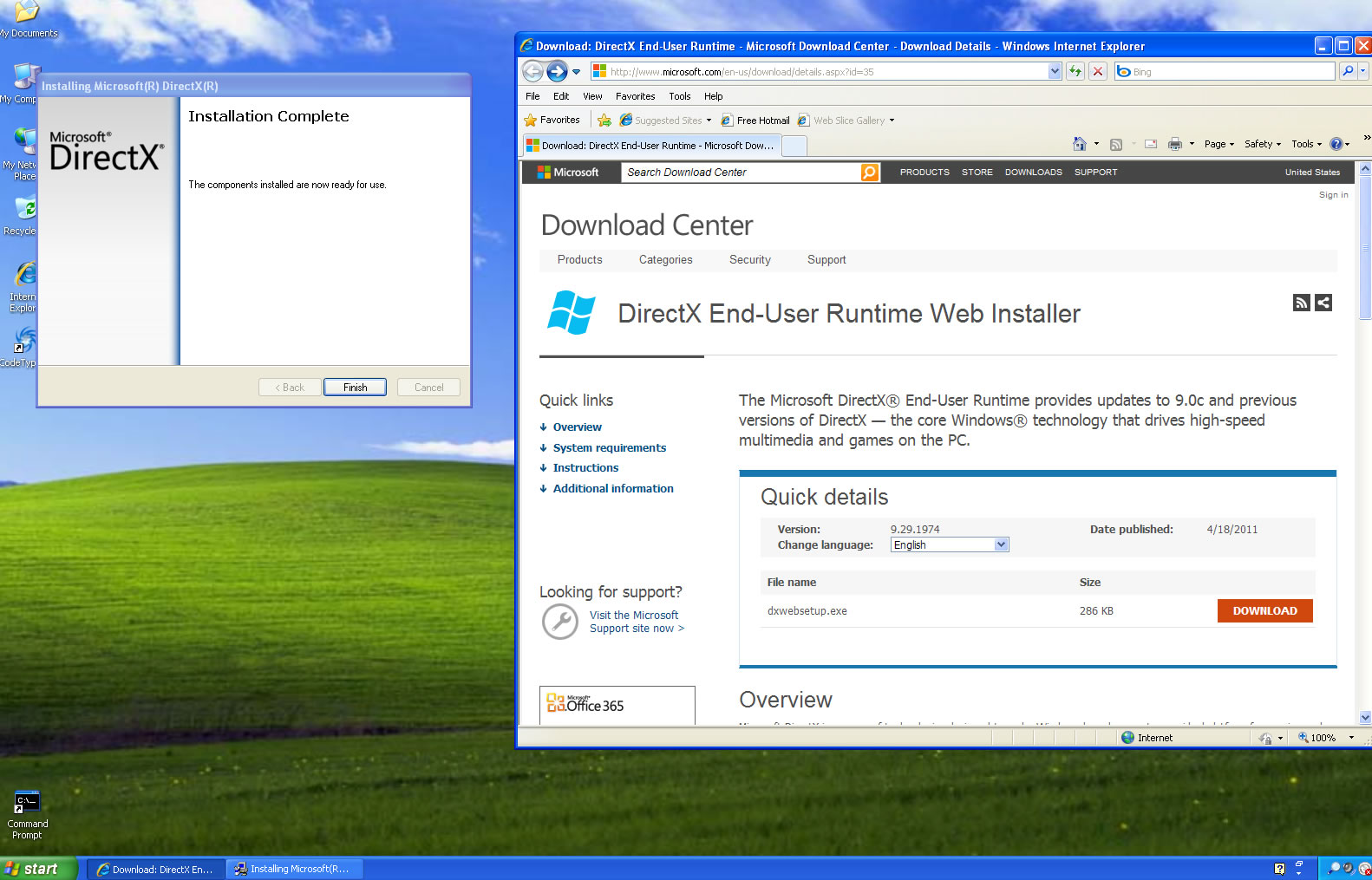The image size is (1372, 880).
Task: Click the Read Mail icon
Action: [x=1151, y=144]
